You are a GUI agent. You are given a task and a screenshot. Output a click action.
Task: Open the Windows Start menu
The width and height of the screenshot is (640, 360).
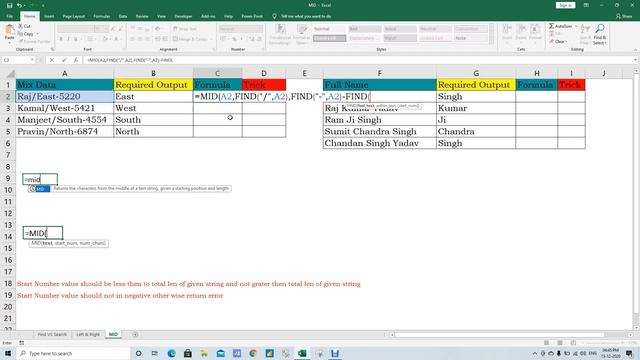(x=8, y=353)
